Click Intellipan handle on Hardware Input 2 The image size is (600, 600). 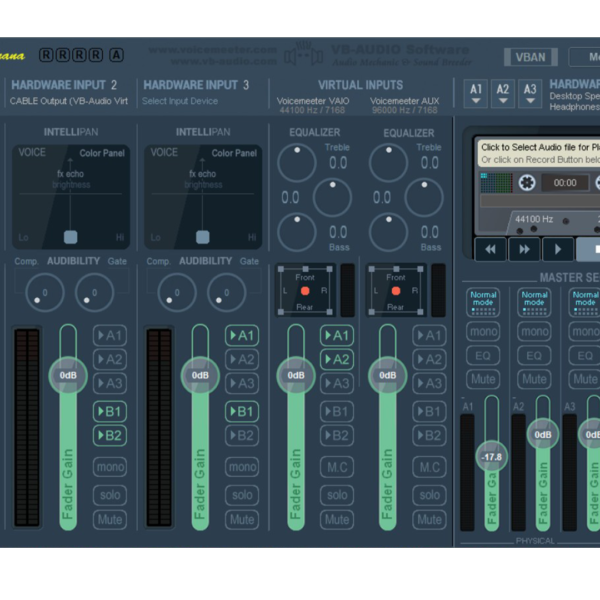(x=70, y=237)
